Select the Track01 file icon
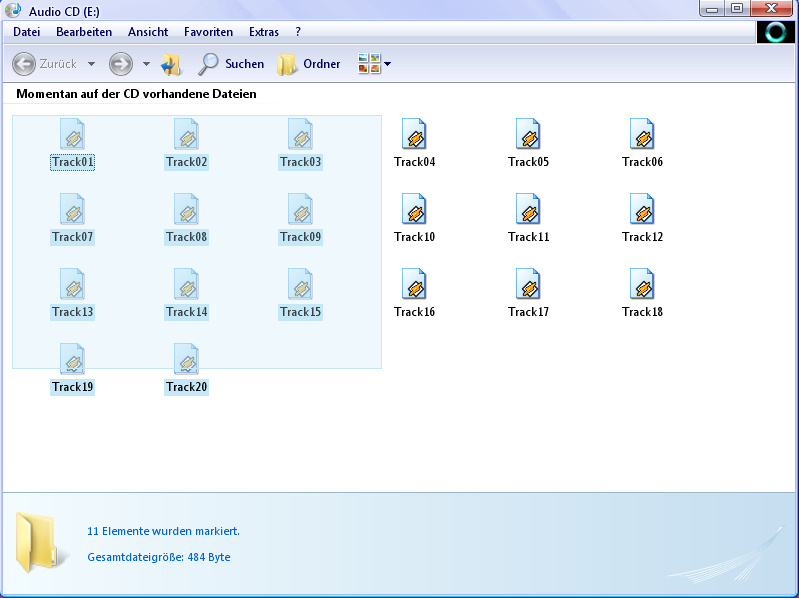Image resolution: width=799 pixels, height=598 pixels. pos(72,133)
